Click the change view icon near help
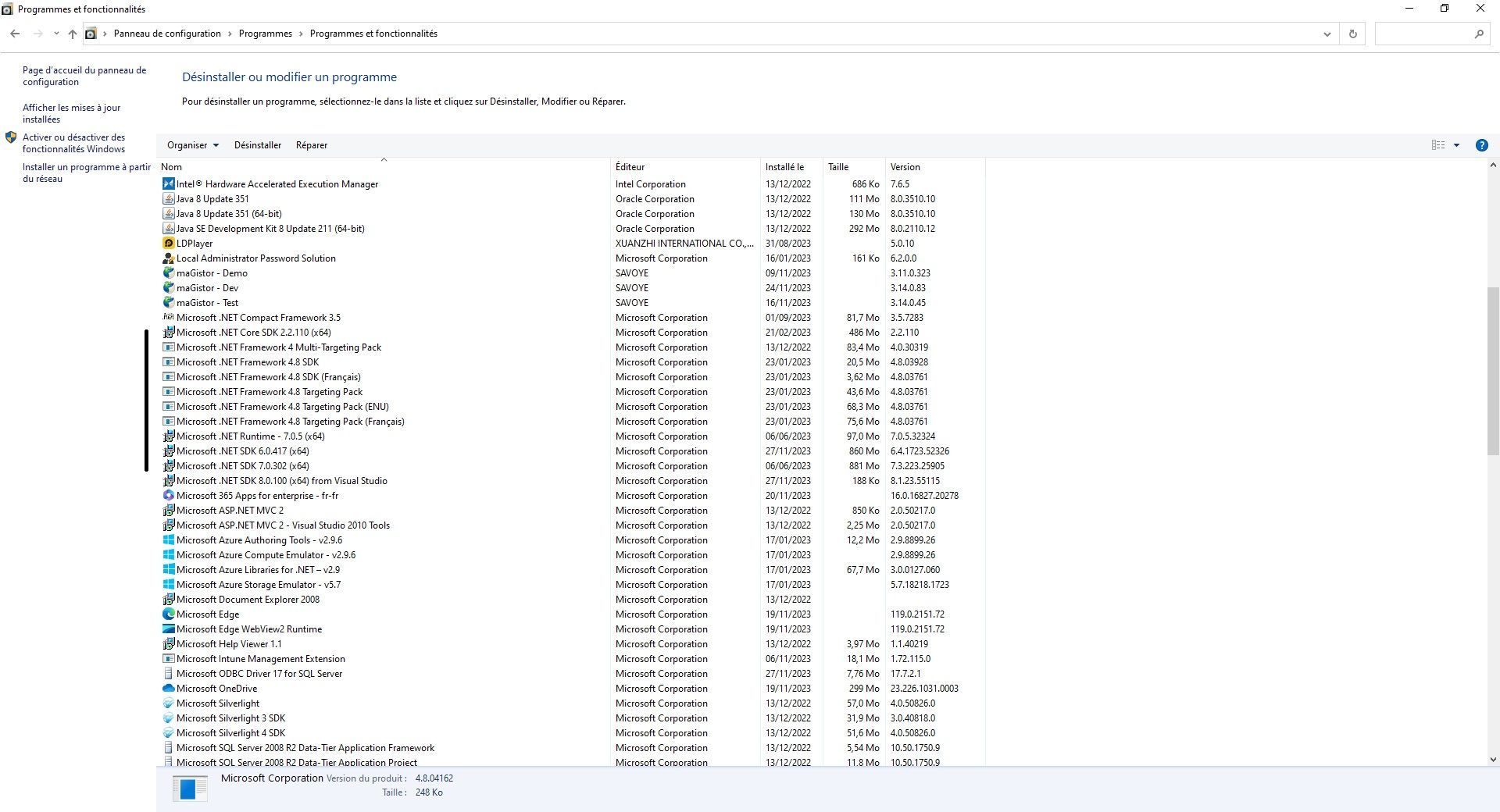 pyautogui.click(x=1437, y=145)
